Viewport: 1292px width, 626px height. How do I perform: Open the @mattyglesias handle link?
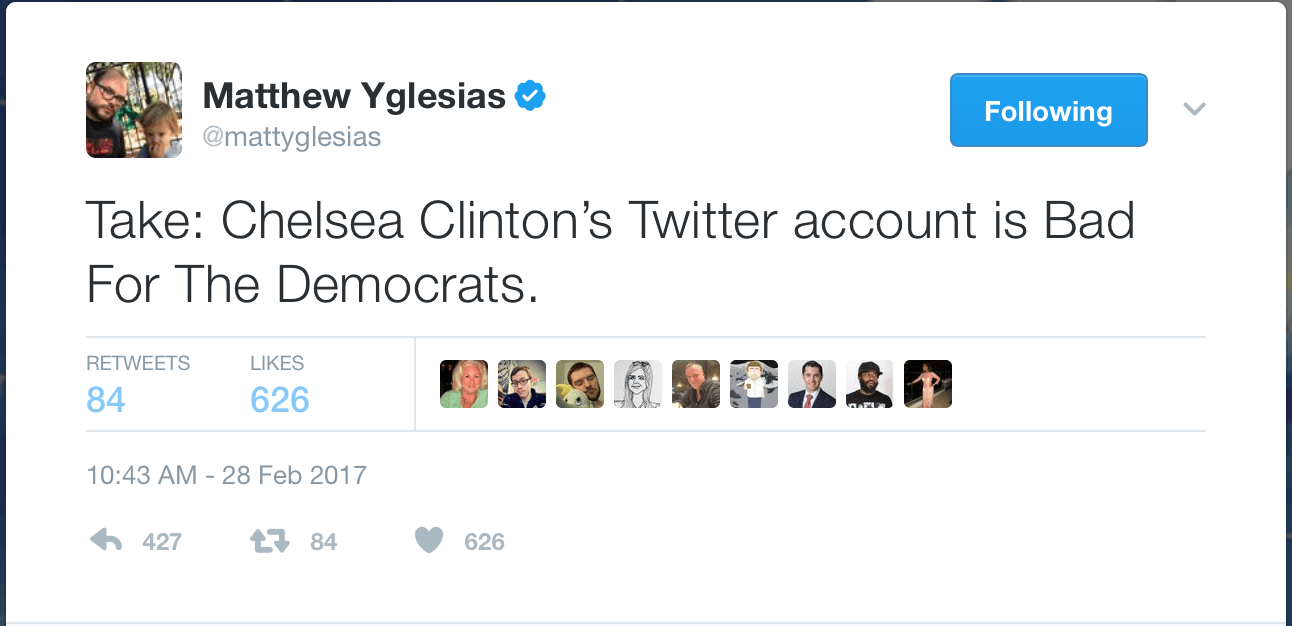click(292, 136)
